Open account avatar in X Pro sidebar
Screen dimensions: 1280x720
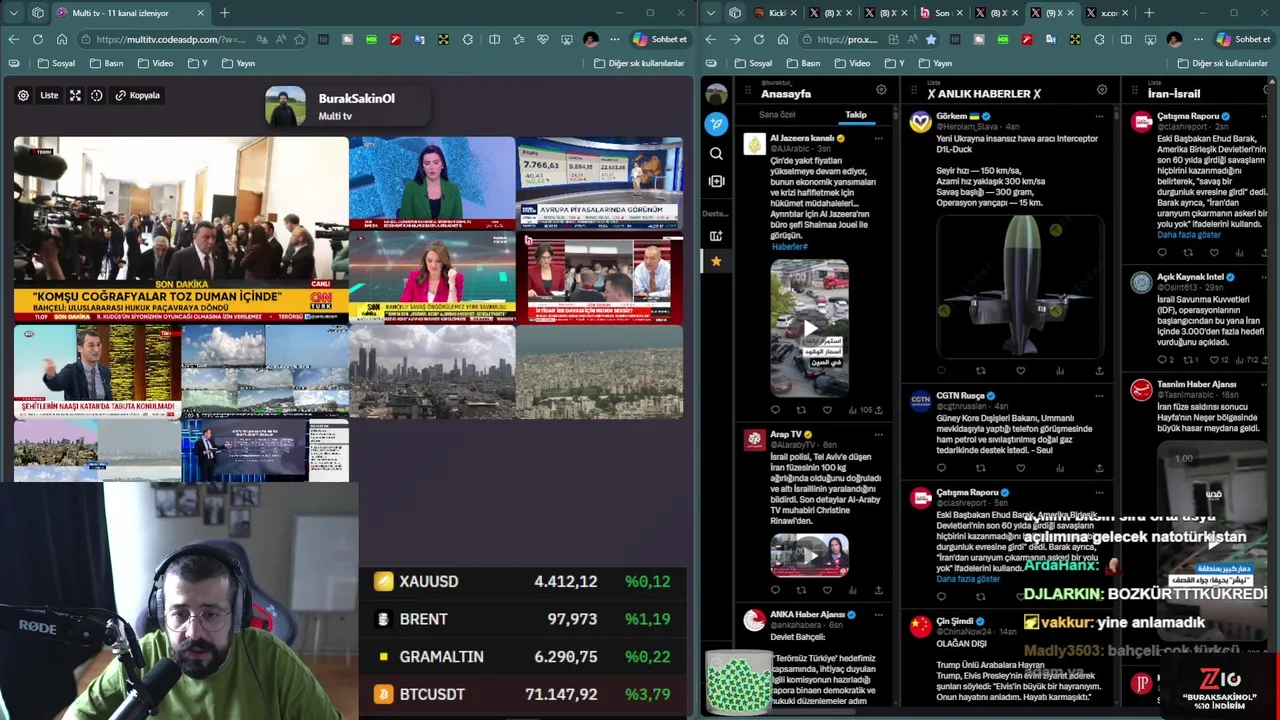[716, 94]
